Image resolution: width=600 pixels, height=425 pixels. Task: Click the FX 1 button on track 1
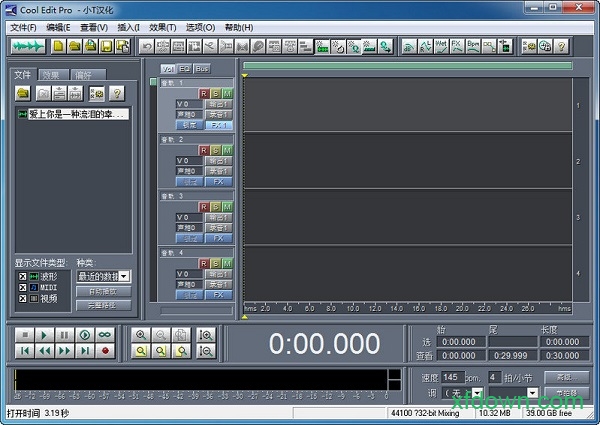[219, 125]
